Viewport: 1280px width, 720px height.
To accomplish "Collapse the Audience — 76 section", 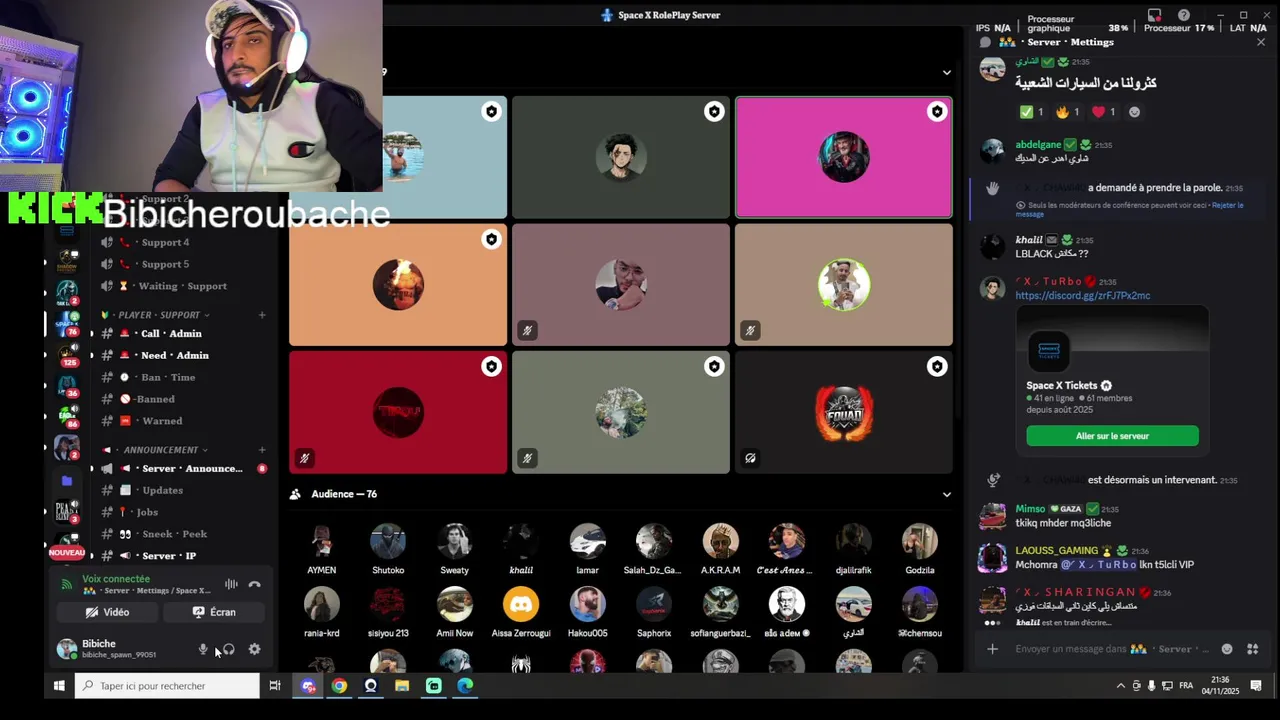I will (x=946, y=494).
